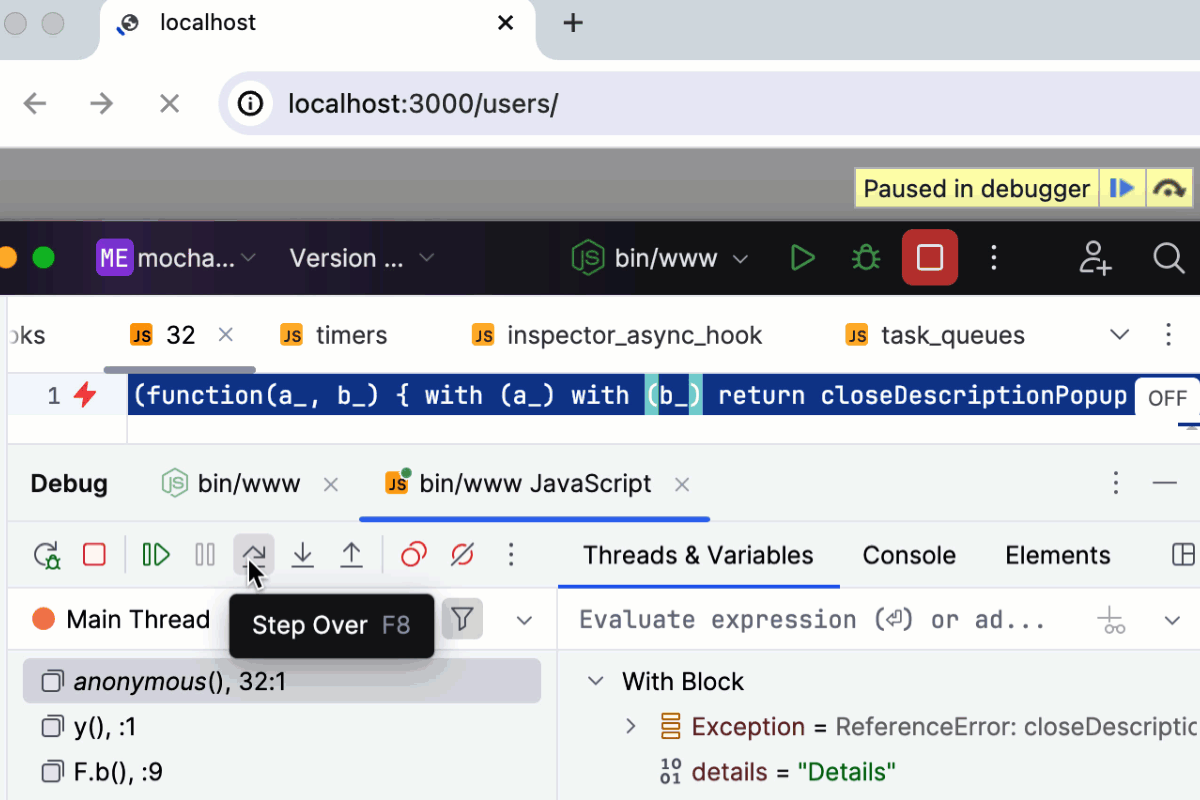Collapse the With Block section

[x=596, y=681]
